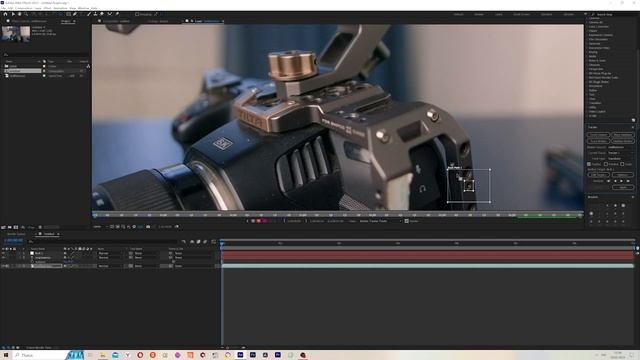Open Composition Mini-Flowchart icon in timeline
The height and width of the screenshot is (360, 640).
click(184, 242)
